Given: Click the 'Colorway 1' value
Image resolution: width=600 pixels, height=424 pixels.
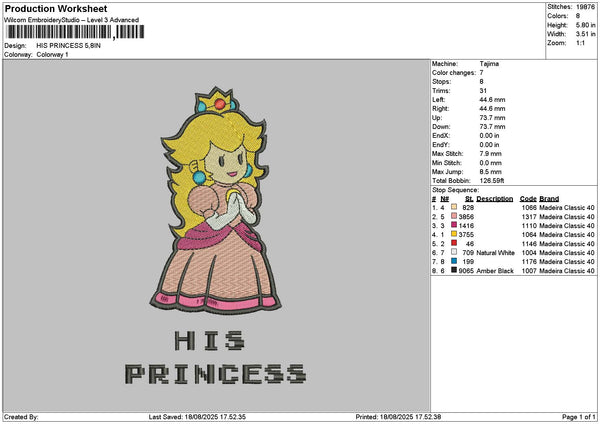Looking at the screenshot, I should coord(52,54).
